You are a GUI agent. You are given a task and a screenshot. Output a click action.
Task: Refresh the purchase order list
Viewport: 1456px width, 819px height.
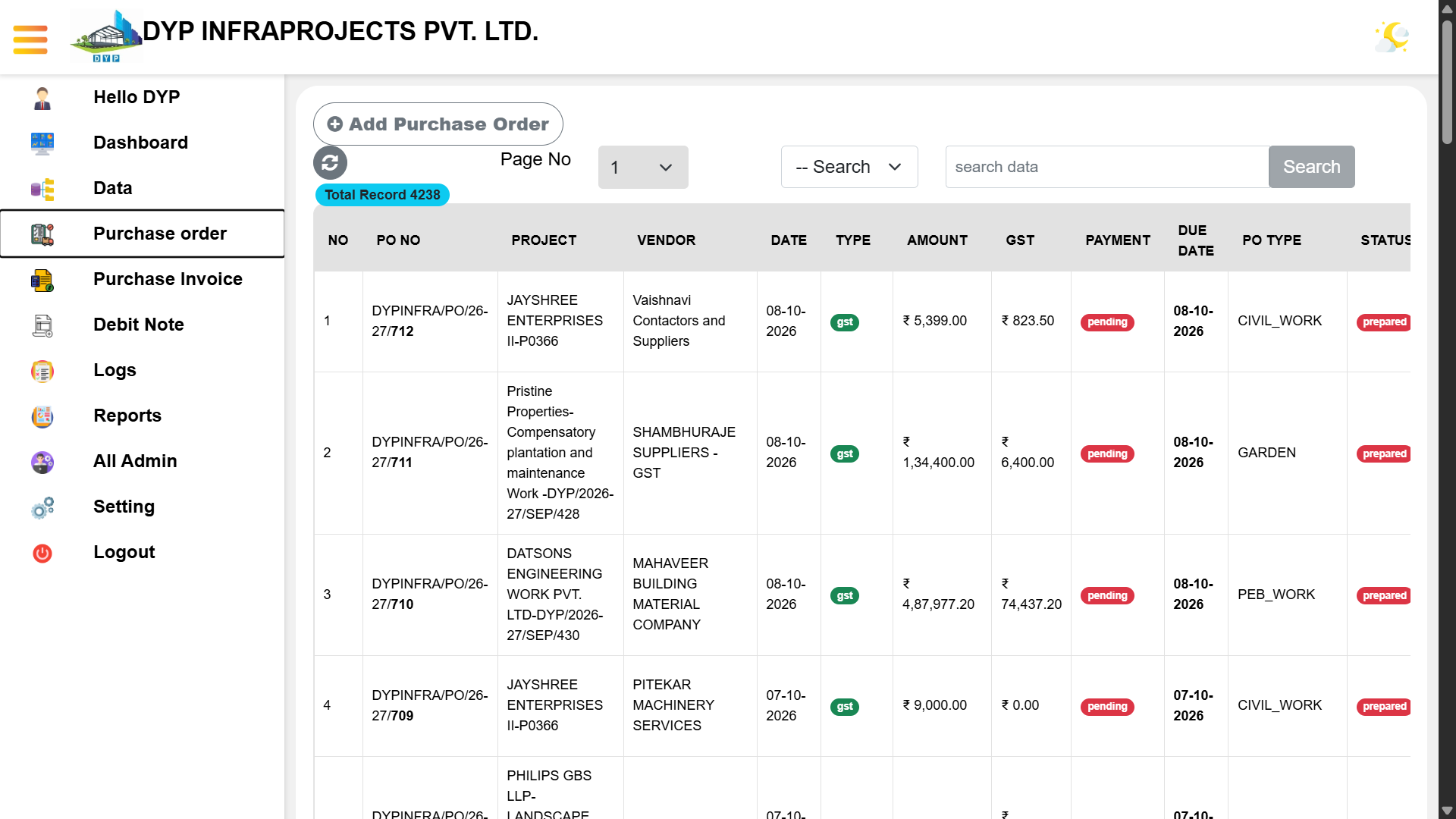point(330,162)
